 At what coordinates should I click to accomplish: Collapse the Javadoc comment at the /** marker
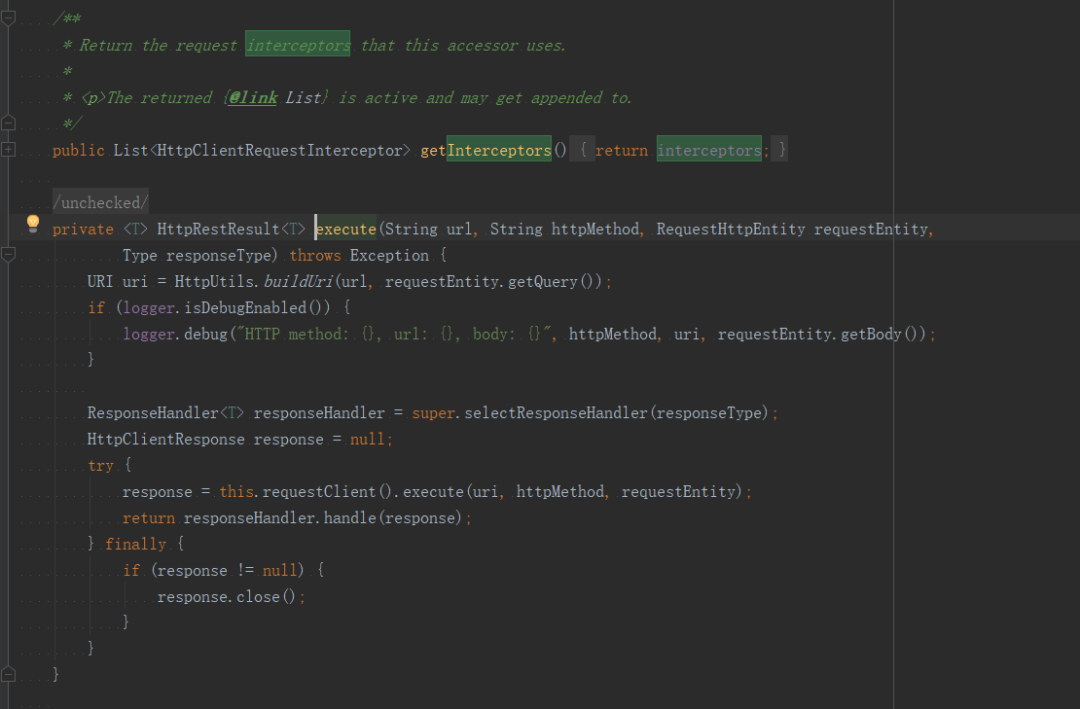point(8,19)
